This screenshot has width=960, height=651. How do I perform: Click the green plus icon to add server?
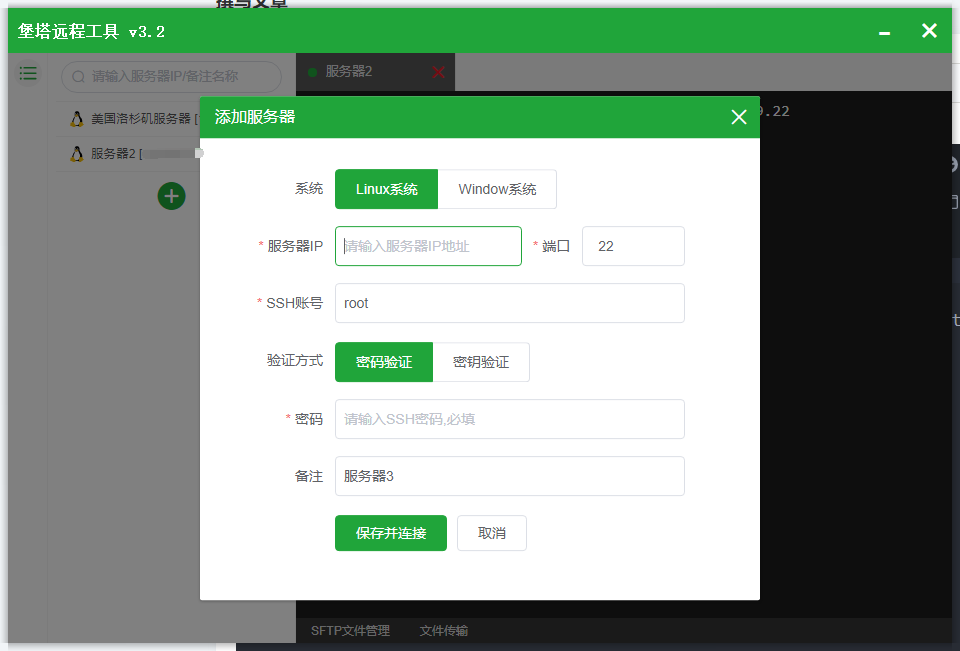coord(171,196)
